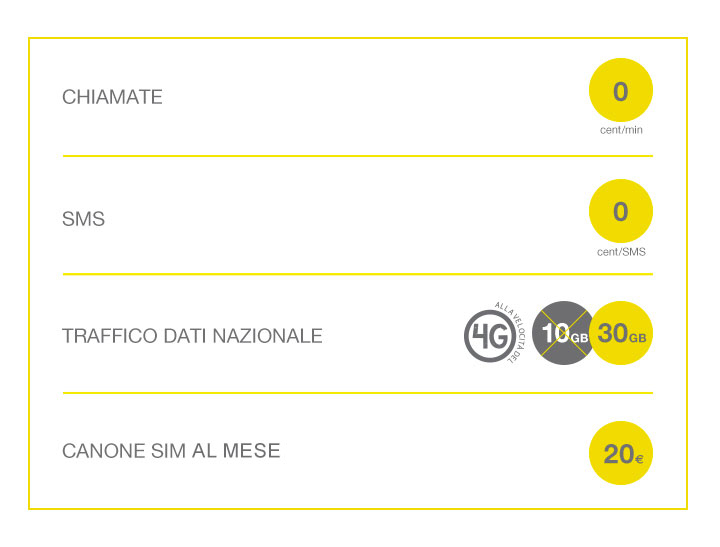Click the 4G text inside the grey ring

click(489, 336)
